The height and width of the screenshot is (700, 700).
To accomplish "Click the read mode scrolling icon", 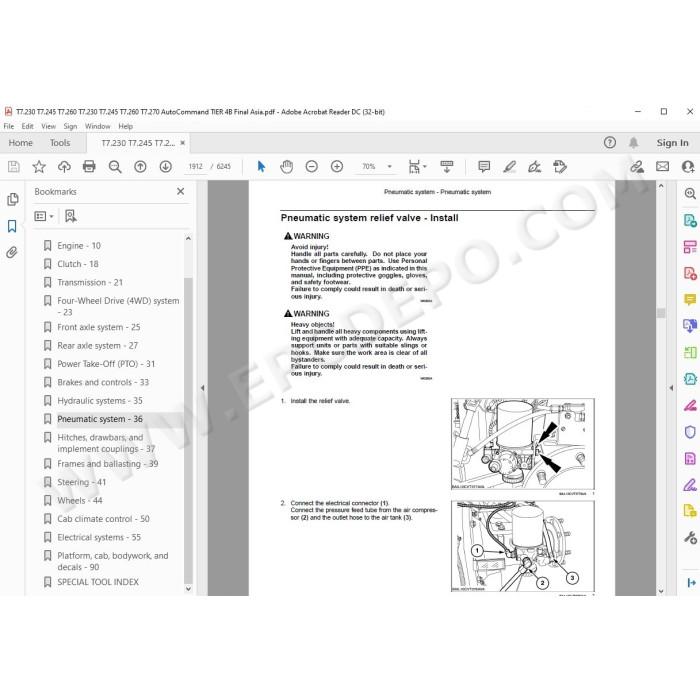I will tap(446, 167).
